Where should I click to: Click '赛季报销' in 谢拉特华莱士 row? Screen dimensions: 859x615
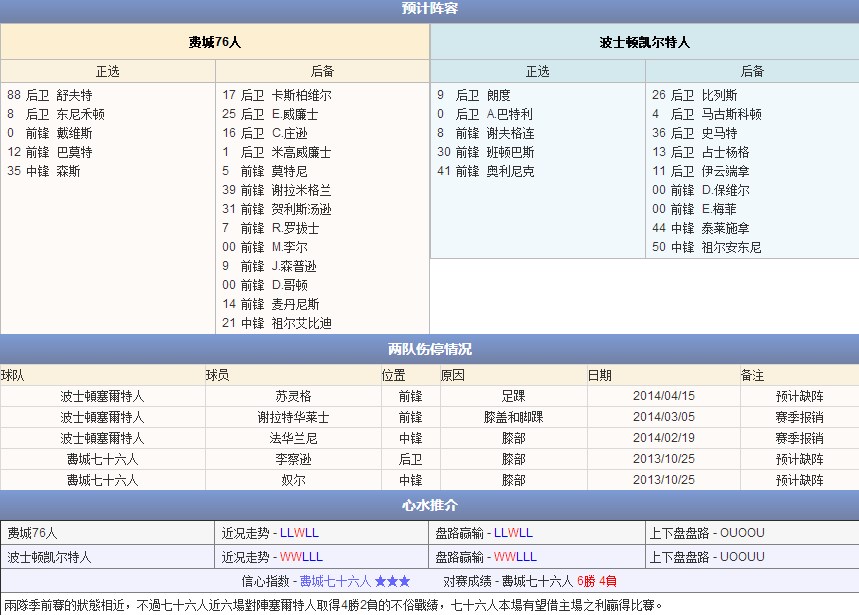point(799,417)
